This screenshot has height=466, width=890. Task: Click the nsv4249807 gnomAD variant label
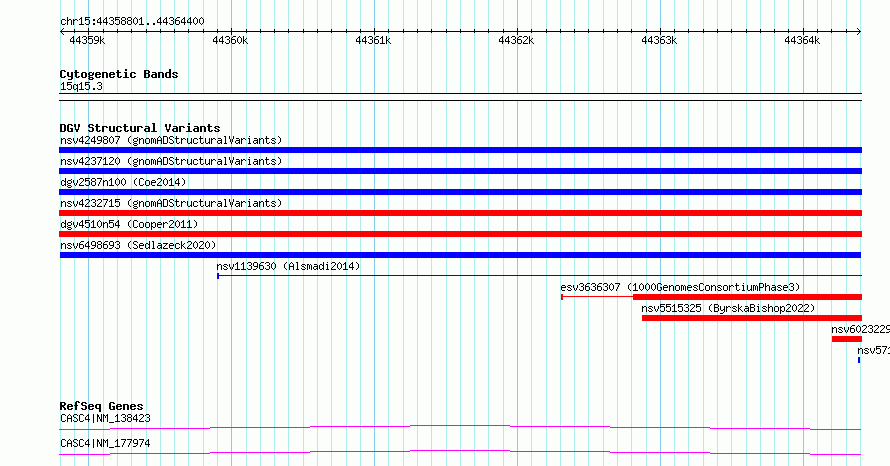pyautogui.click(x=171, y=140)
